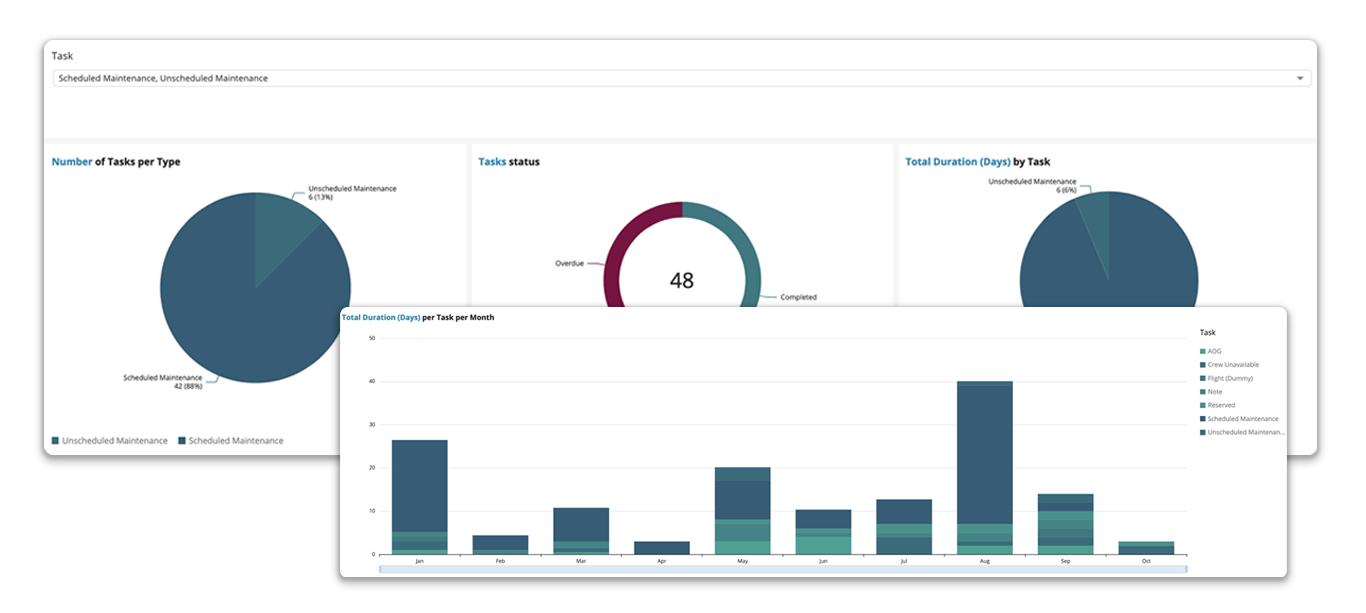This screenshot has width=1366, height=613.
Task: Click the '48' total in donut center
Action: (682, 281)
